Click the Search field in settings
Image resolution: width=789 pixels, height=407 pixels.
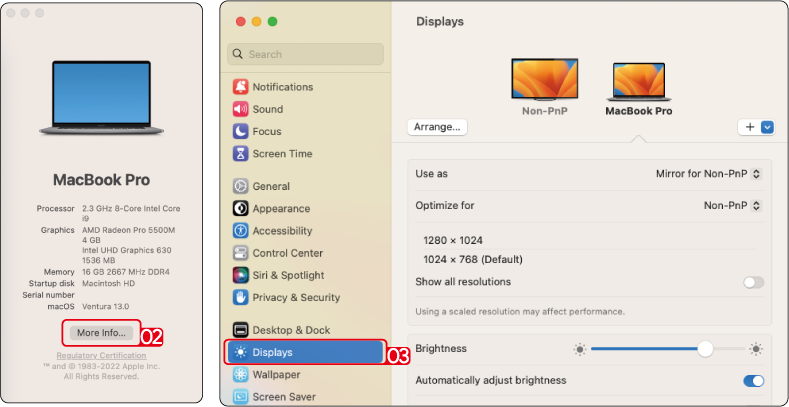[306, 54]
